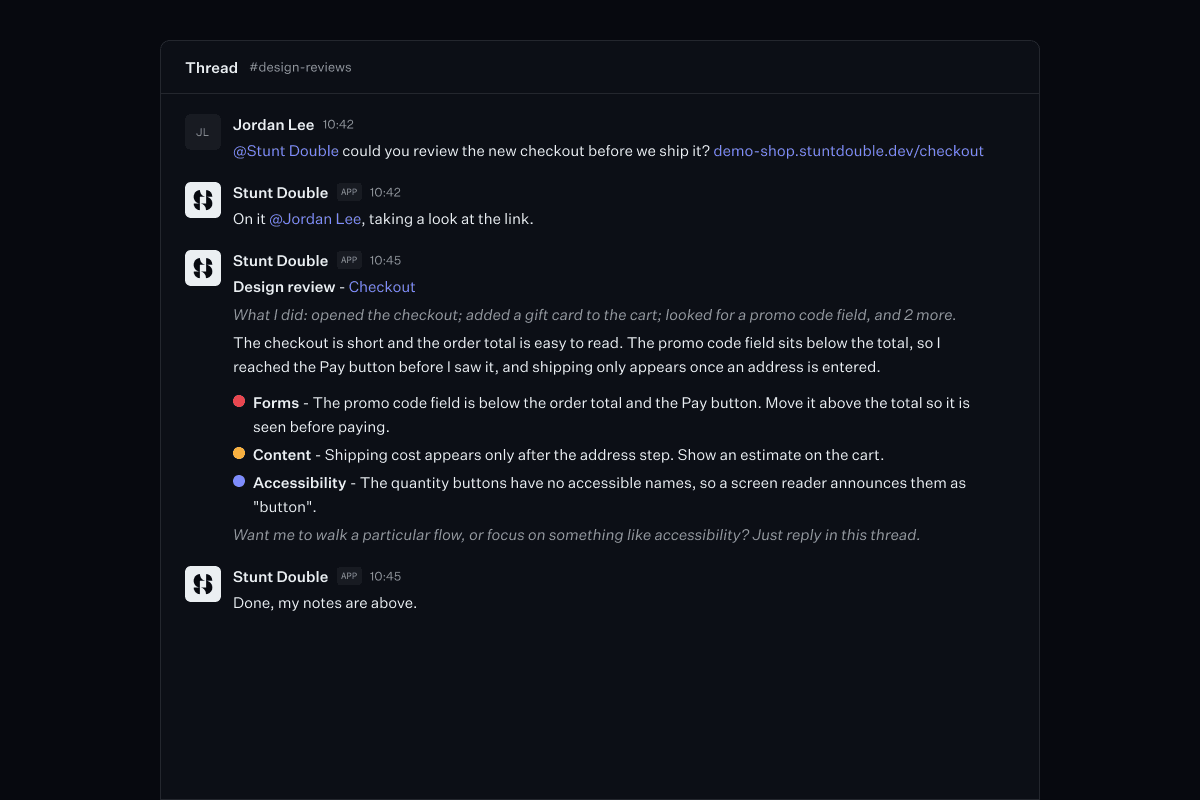Click the red dot beside Forms

(239, 401)
